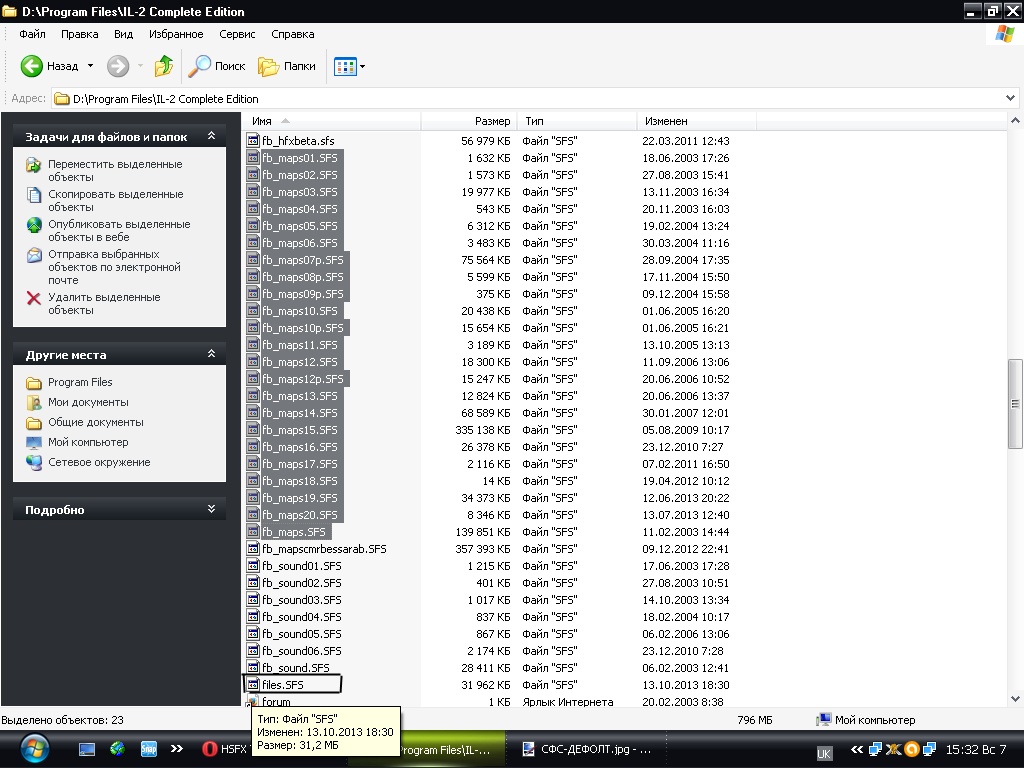The height and width of the screenshot is (768, 1024).
Task: Open the Сервис menu
Action: pos(237,34)
